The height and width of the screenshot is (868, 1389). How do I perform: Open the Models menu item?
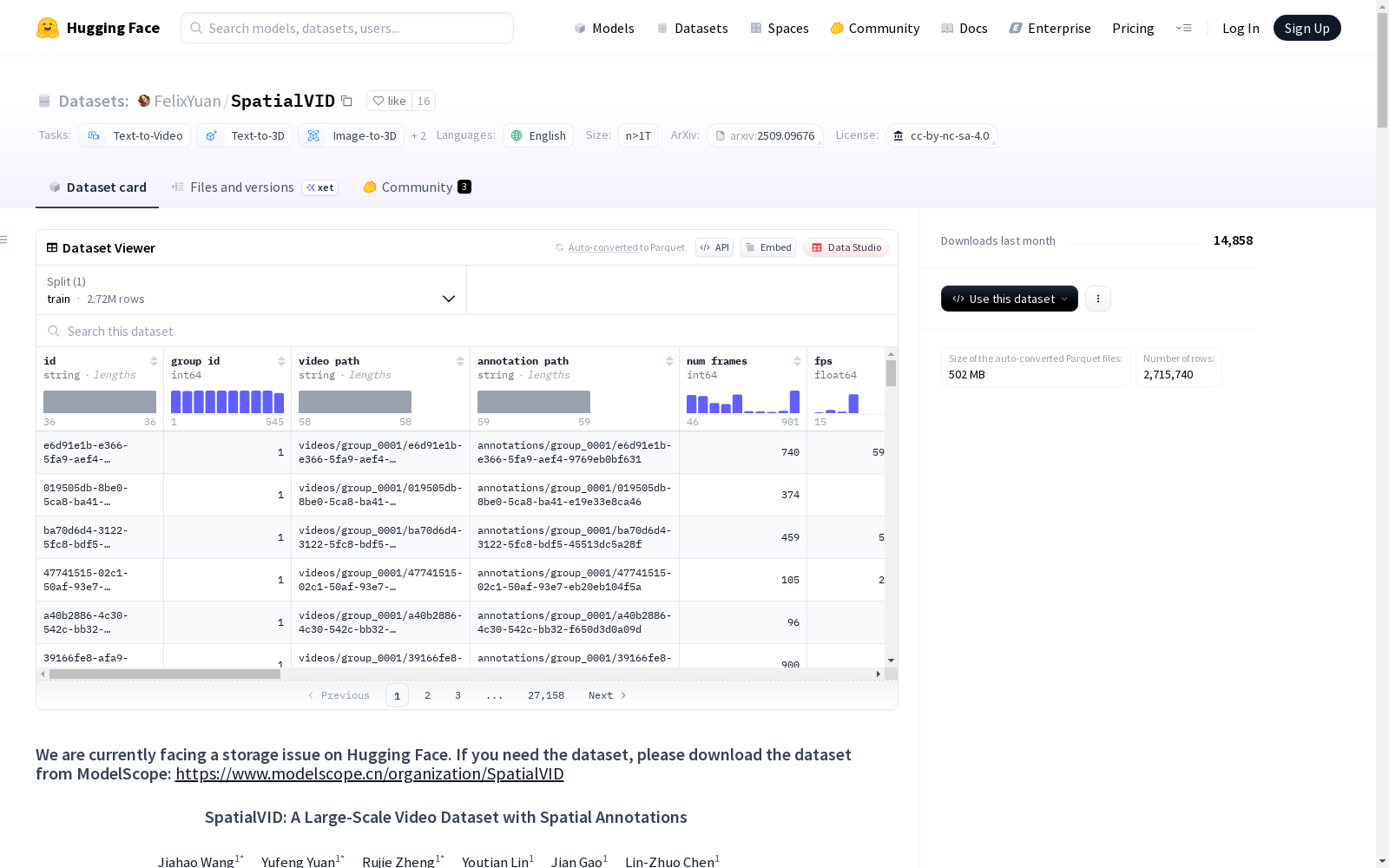point(604,28)
